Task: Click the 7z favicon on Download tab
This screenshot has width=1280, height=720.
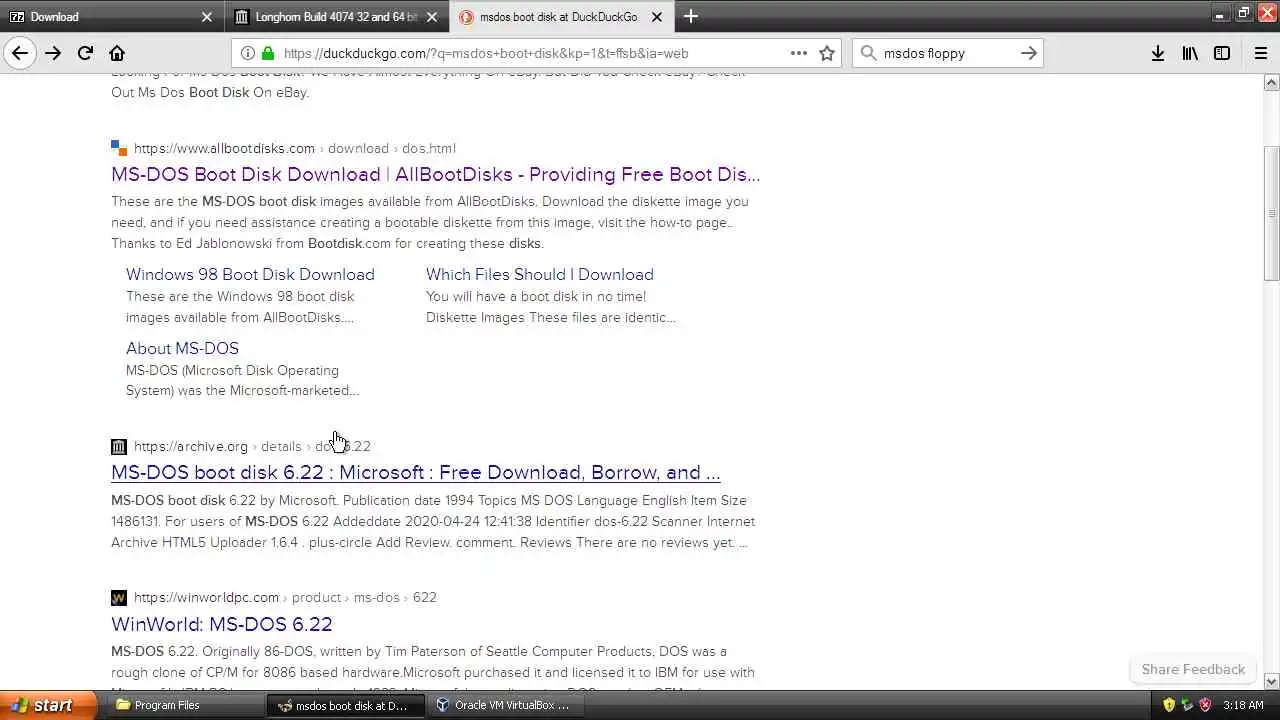Action: (17, 17)
